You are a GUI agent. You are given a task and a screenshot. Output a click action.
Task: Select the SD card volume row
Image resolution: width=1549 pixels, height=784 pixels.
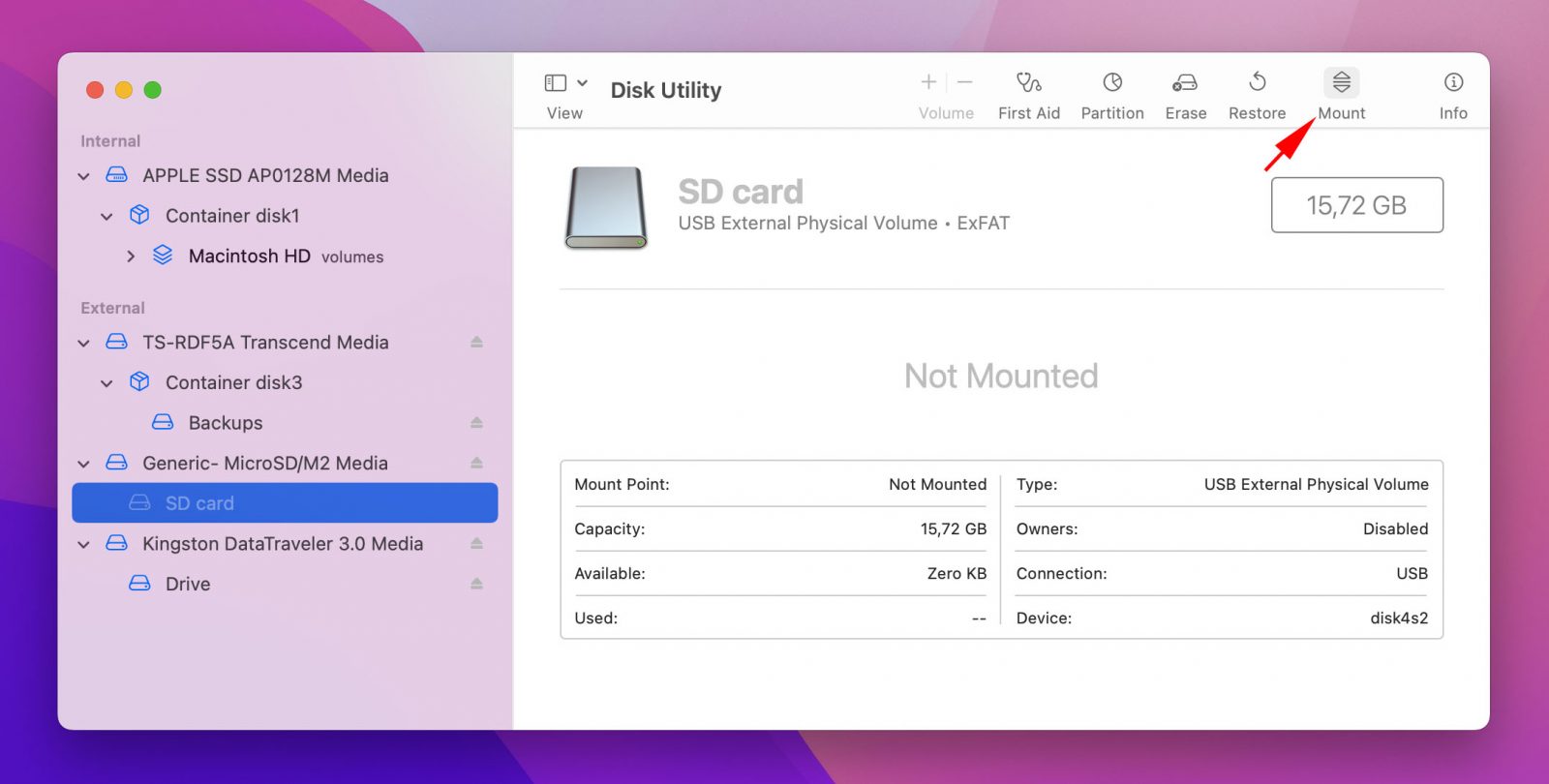[285, 502]
